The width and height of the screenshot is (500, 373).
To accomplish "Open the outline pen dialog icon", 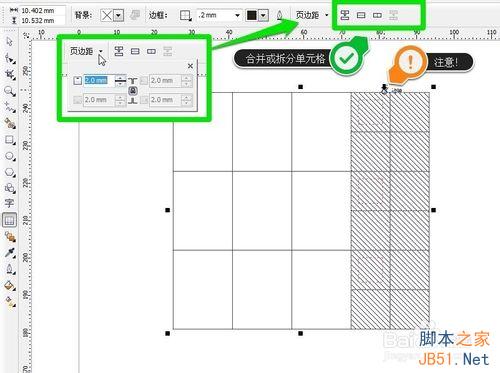I will click(x=279, y=15).
